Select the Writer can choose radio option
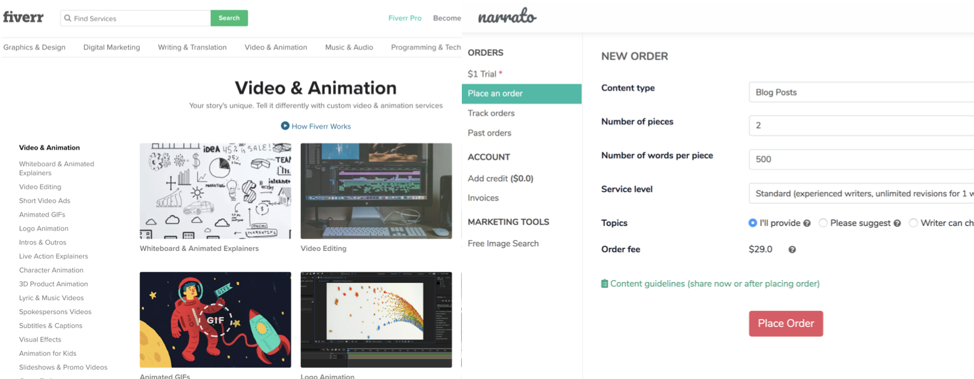The height and width of the screenshot is (379, 974). 913,222
